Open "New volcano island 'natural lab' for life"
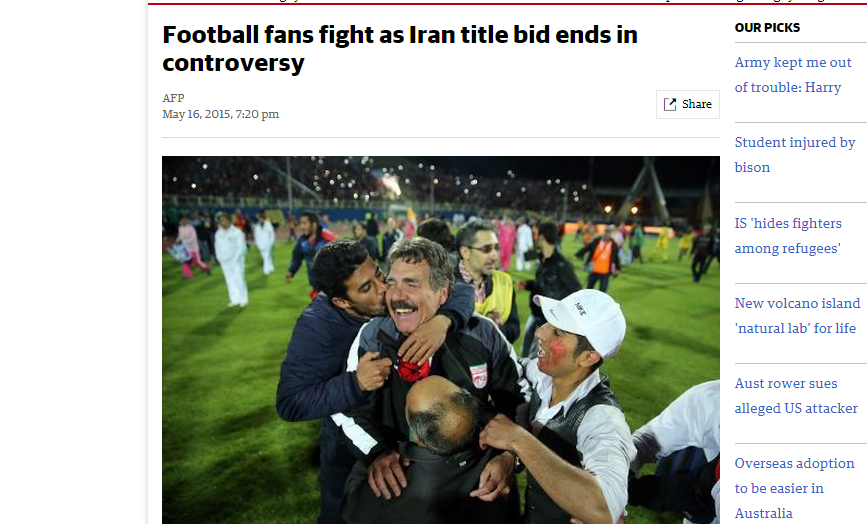This screenshot has height=524, width=867. click(x=797, y=316)
